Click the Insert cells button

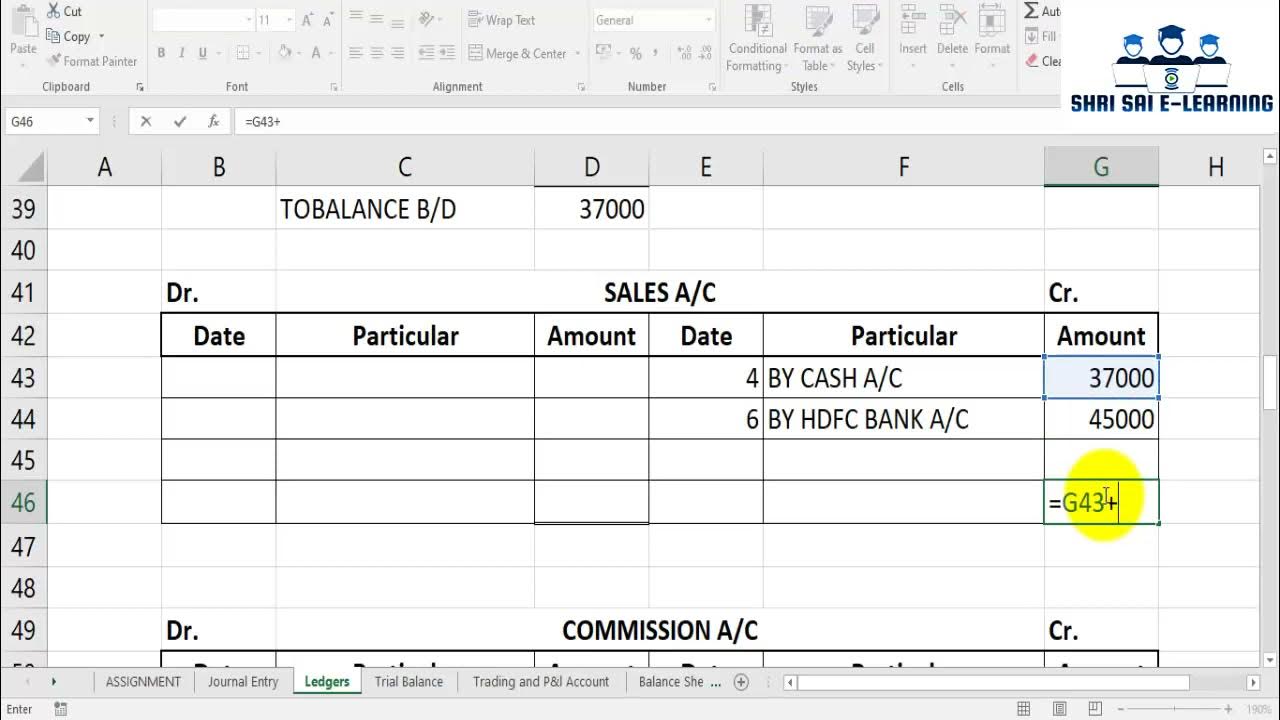coord(913,36)
